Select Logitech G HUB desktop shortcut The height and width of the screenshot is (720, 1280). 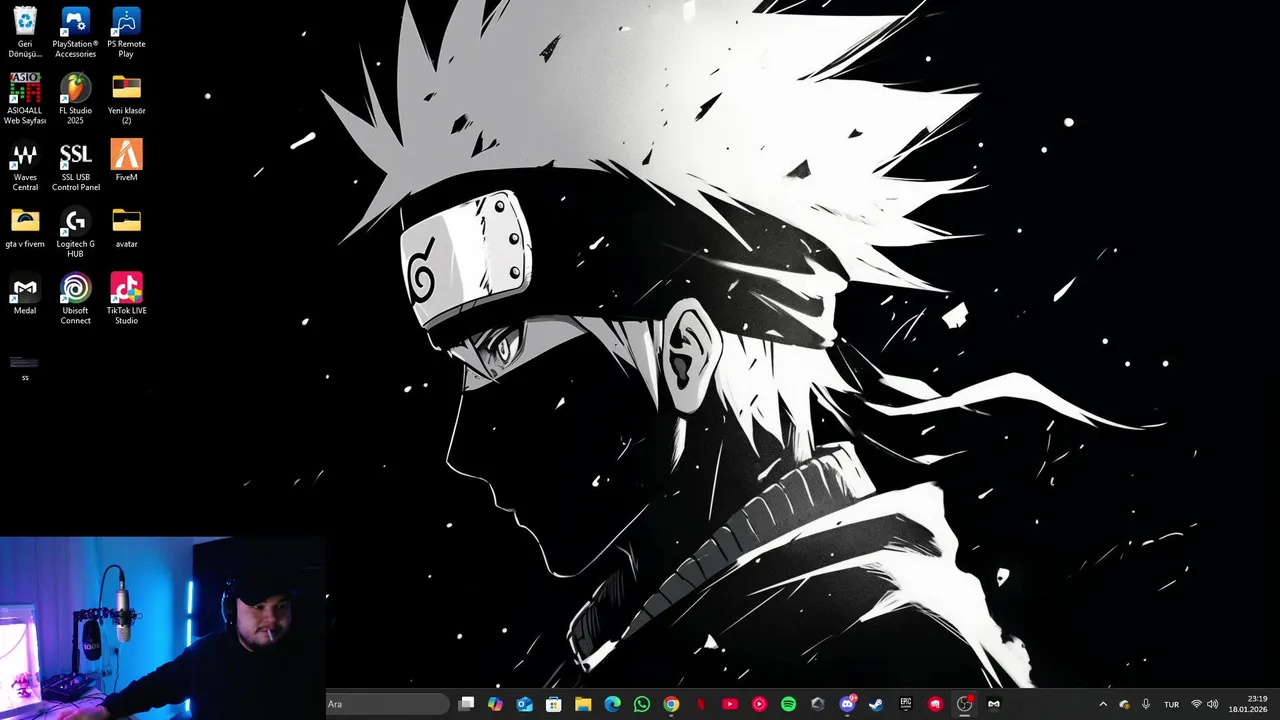[x=75, y=233]
